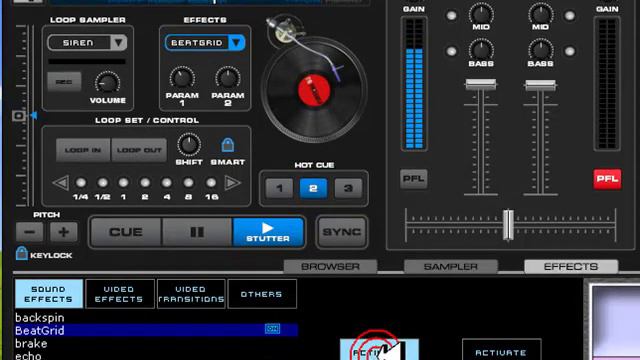Click the Loop In button
This screenshot has width=640, height=360.
click(x=83, y=150)
